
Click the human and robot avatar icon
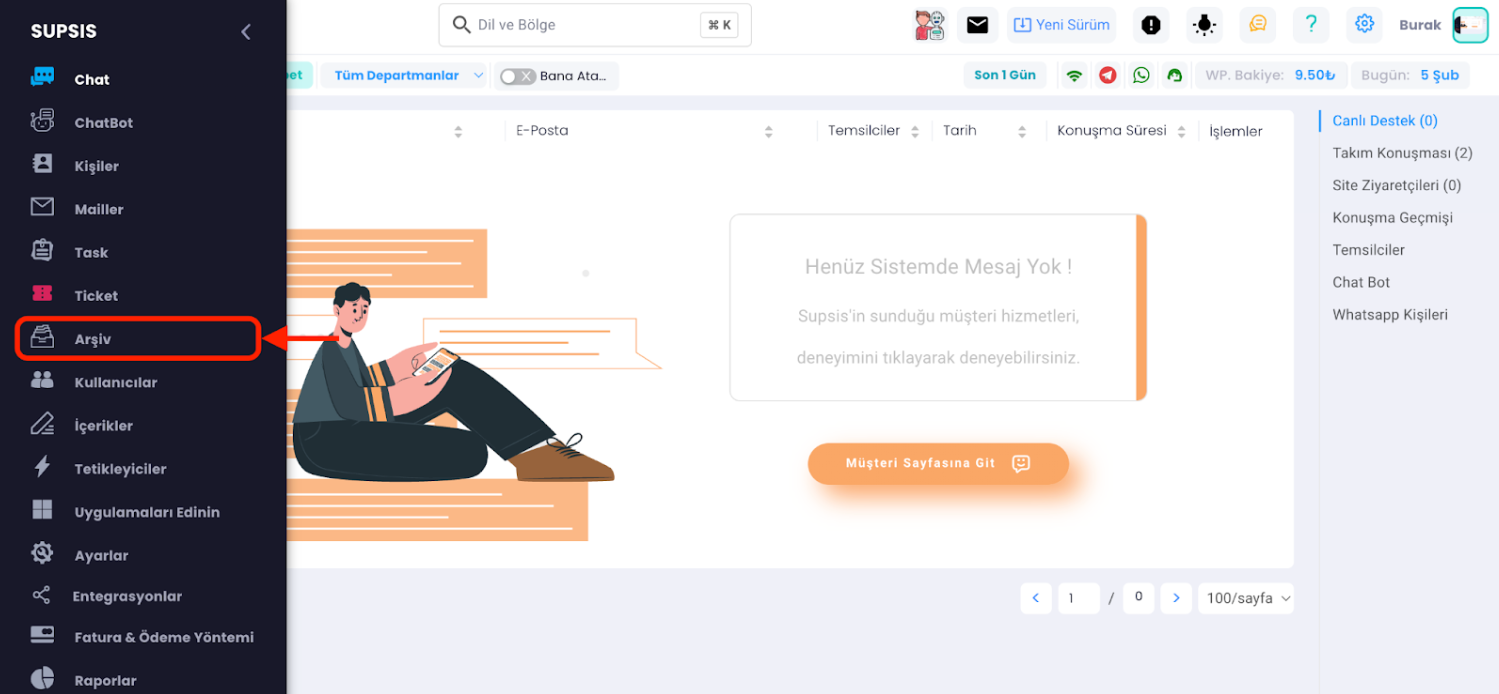pos(930,25)
